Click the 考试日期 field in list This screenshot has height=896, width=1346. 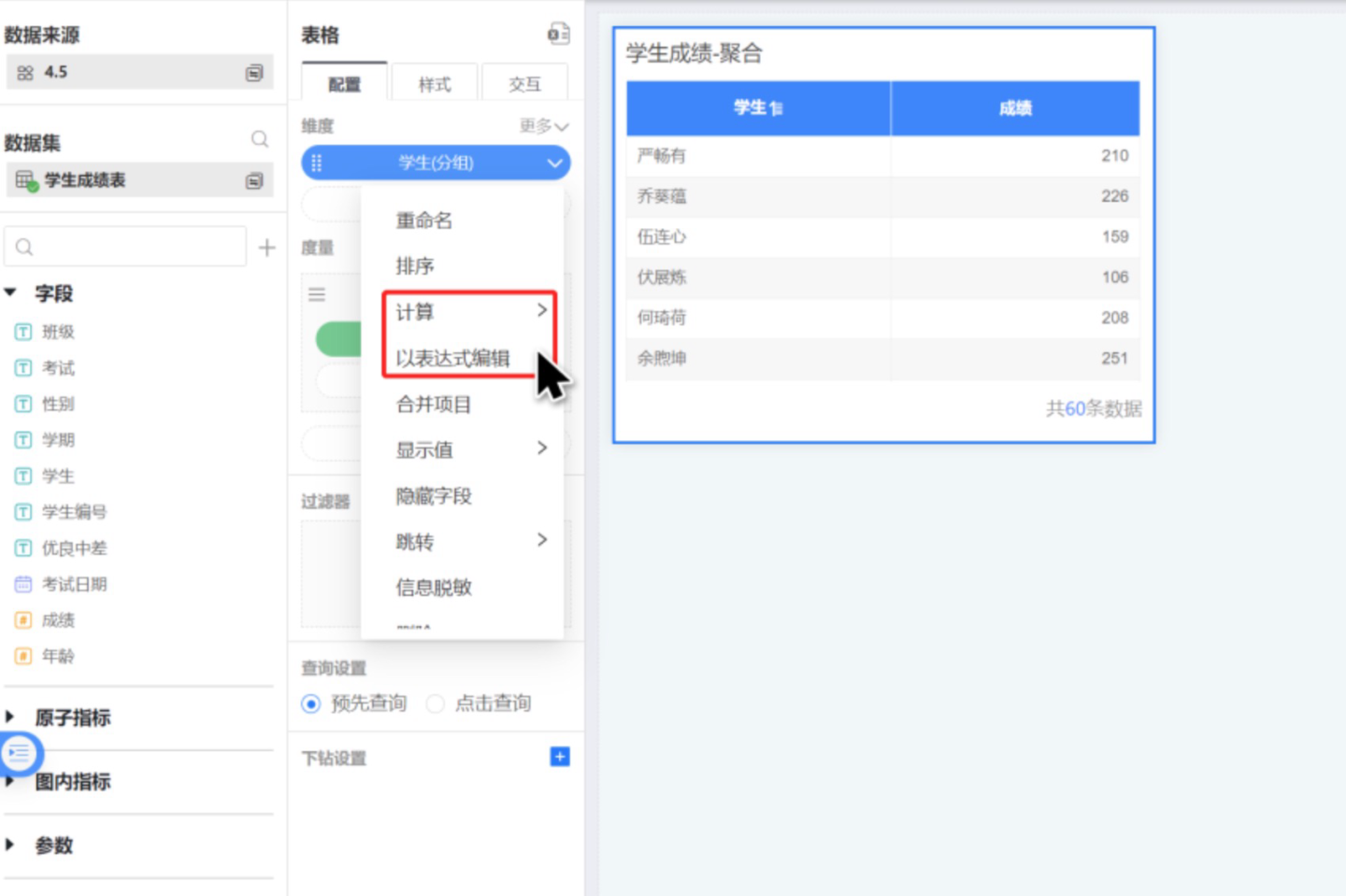coord(74,584)
